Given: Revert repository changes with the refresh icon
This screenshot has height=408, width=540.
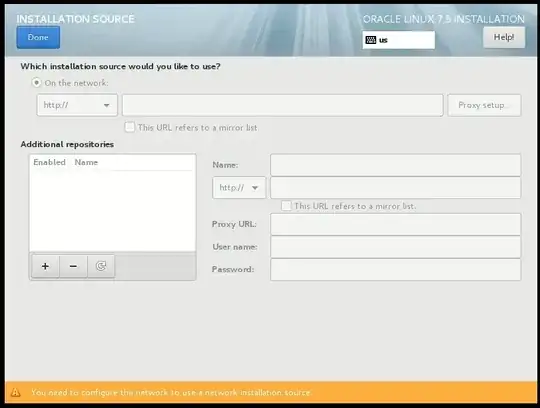Looking at the screenshot, I should click(101, 266).
